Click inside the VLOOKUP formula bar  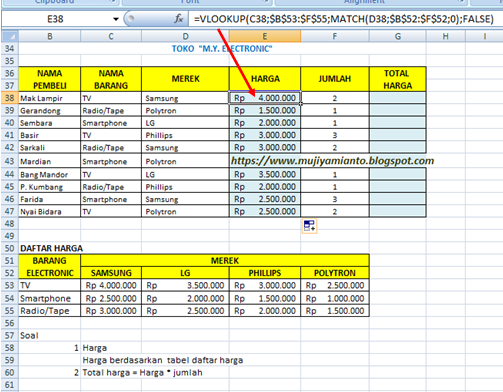344,19
